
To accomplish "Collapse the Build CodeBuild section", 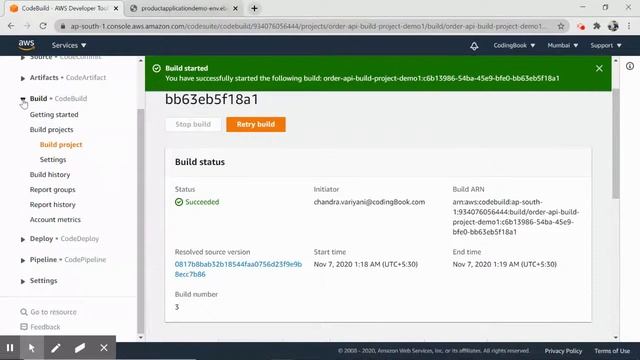I will point(23,99).
